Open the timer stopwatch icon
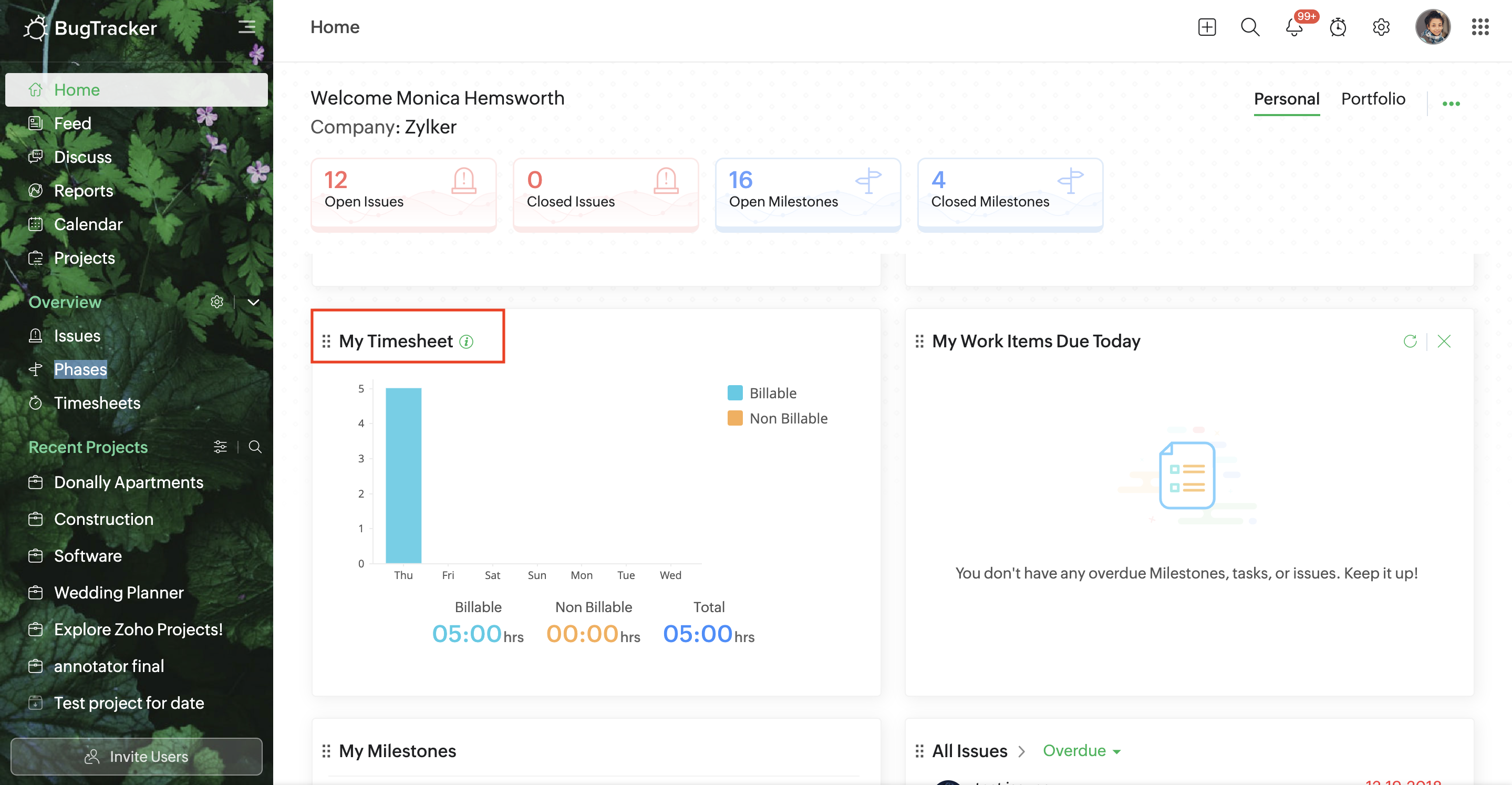Screen dimensions: 1512x785 (x=1338, y=27)
